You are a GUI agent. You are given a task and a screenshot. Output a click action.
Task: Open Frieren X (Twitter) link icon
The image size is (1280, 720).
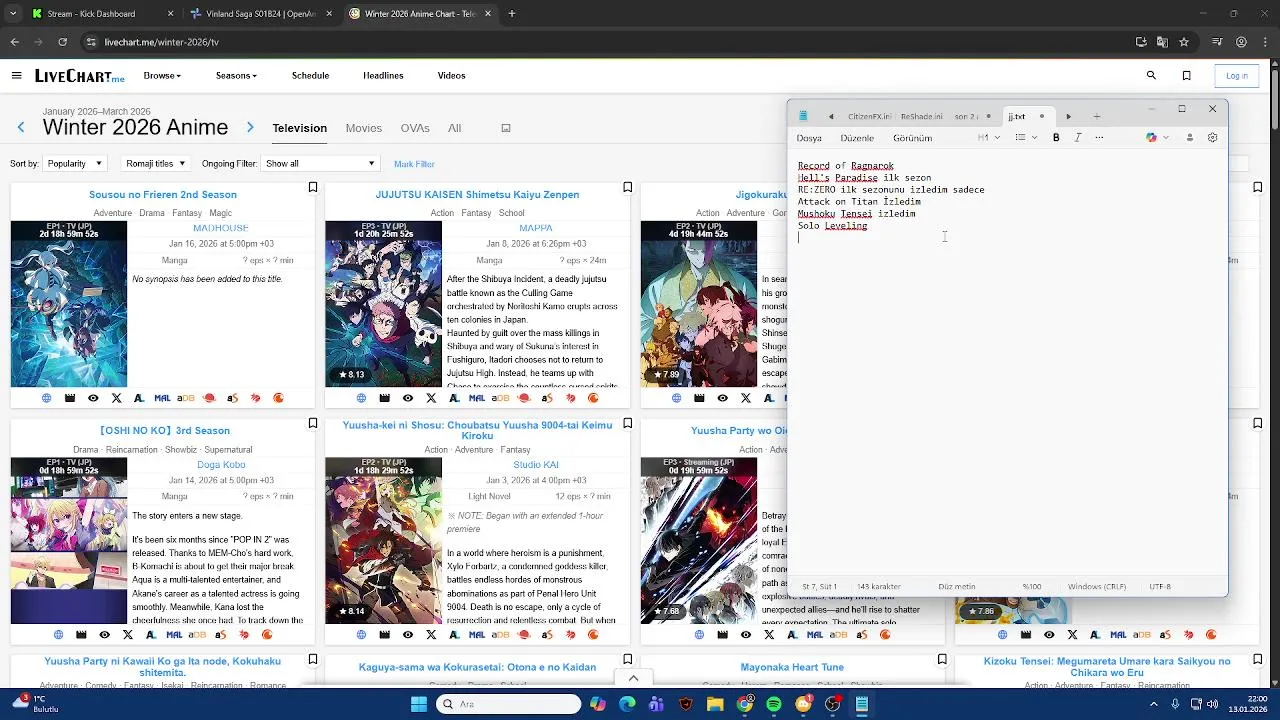tap(116, 398)
